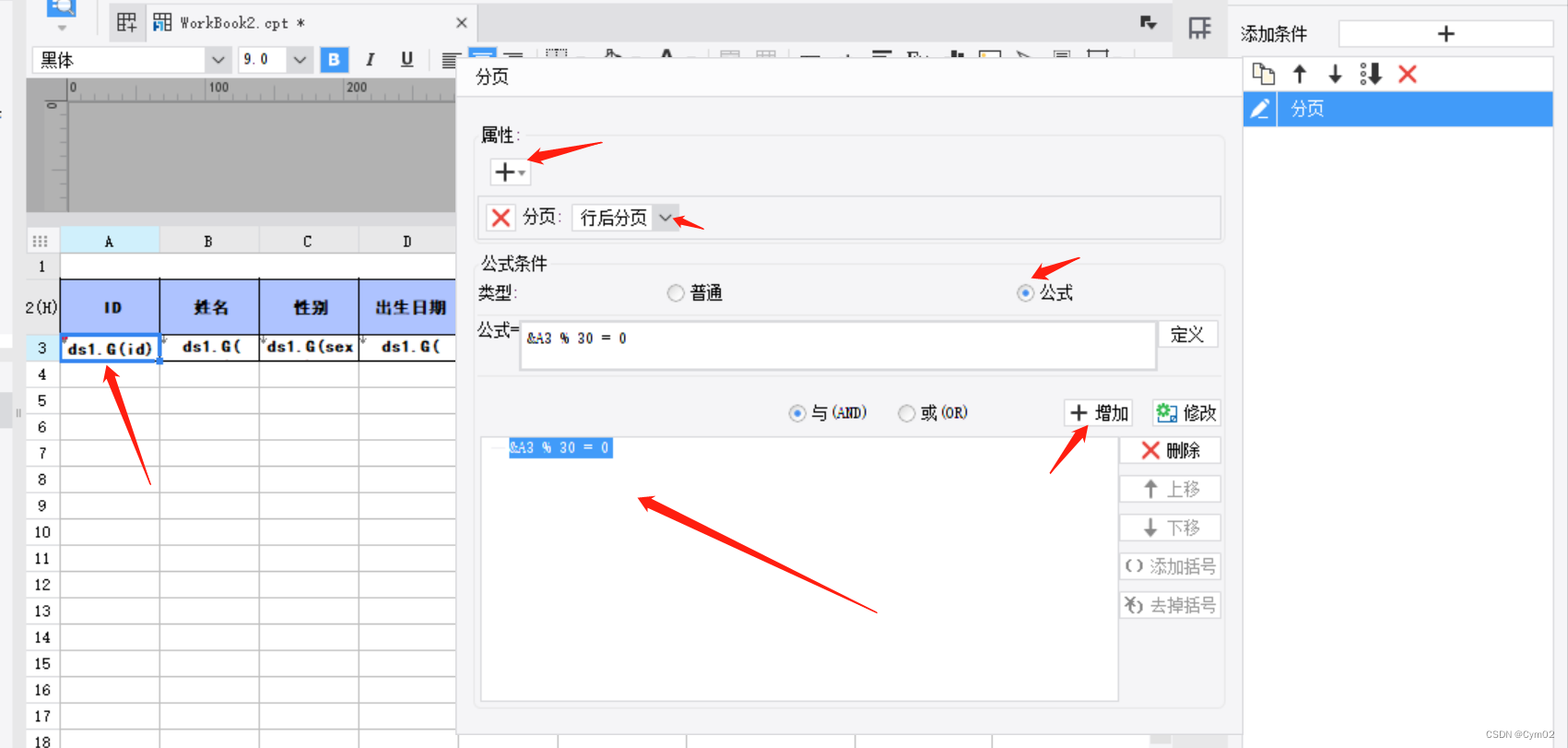1568x748 pixels.
Task: Select cell C3 containing ds1.G(sex
Action: click(x=309, y=348)
